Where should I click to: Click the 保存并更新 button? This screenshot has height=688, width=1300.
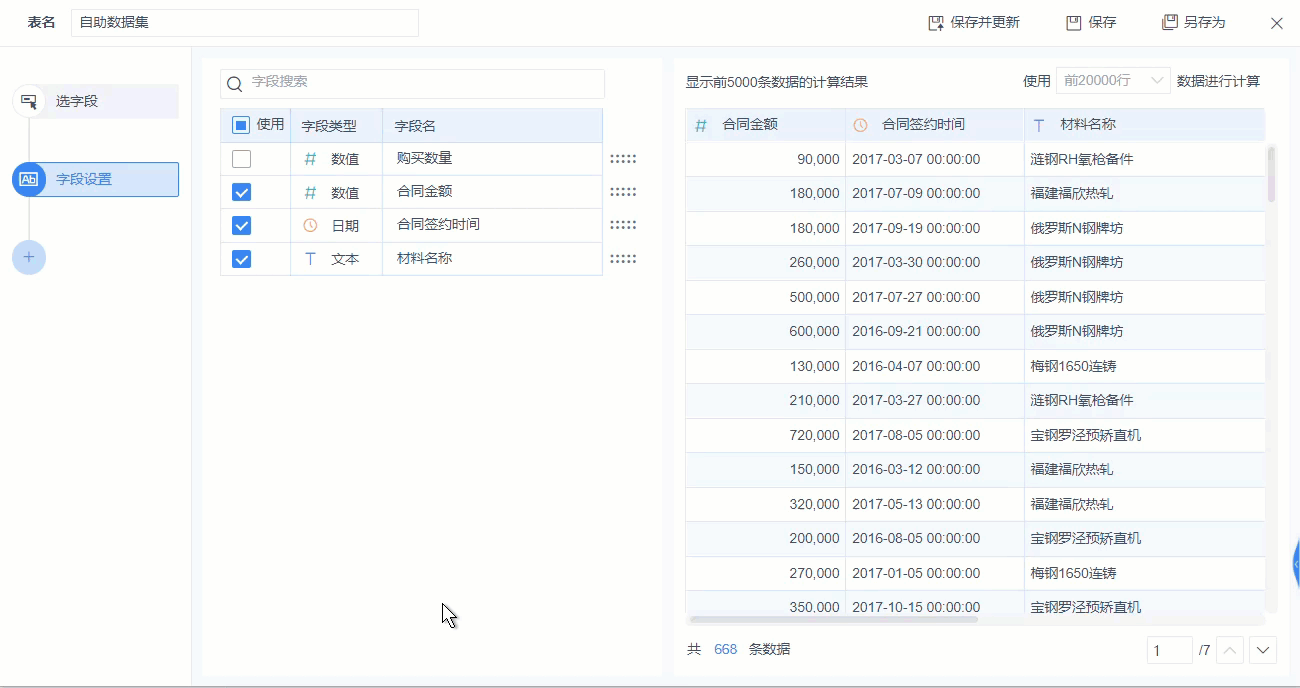click(x=973, y=21)
